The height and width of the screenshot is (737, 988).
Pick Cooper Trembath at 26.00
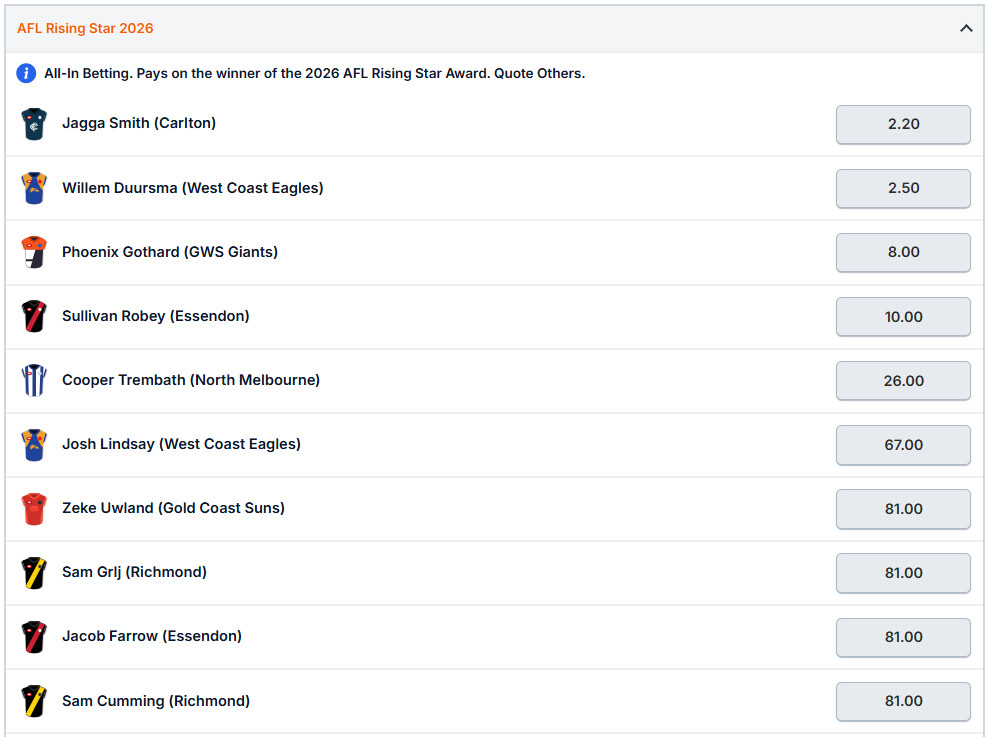pyautogui.click(x=903, y=380)
